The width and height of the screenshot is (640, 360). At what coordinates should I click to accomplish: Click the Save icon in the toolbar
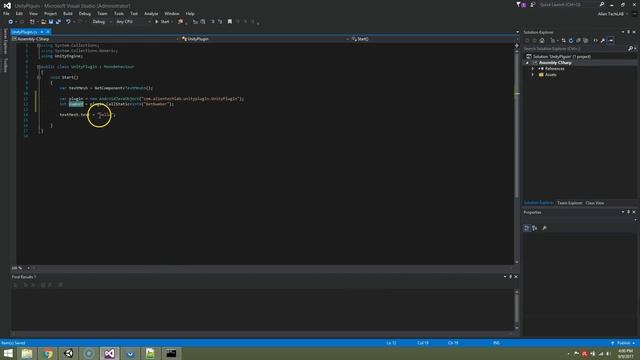pyautogui.click(x=51, y=22)
